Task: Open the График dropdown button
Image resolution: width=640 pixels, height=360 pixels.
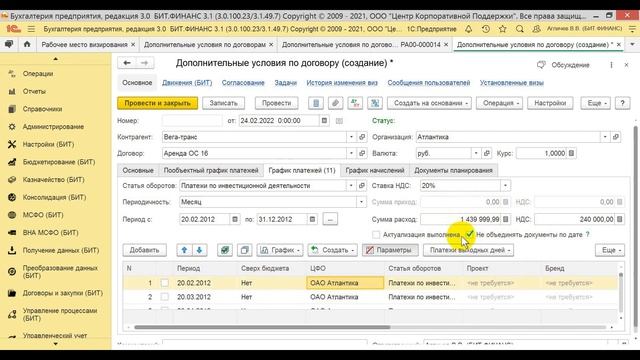Action: tap(280, 250)
